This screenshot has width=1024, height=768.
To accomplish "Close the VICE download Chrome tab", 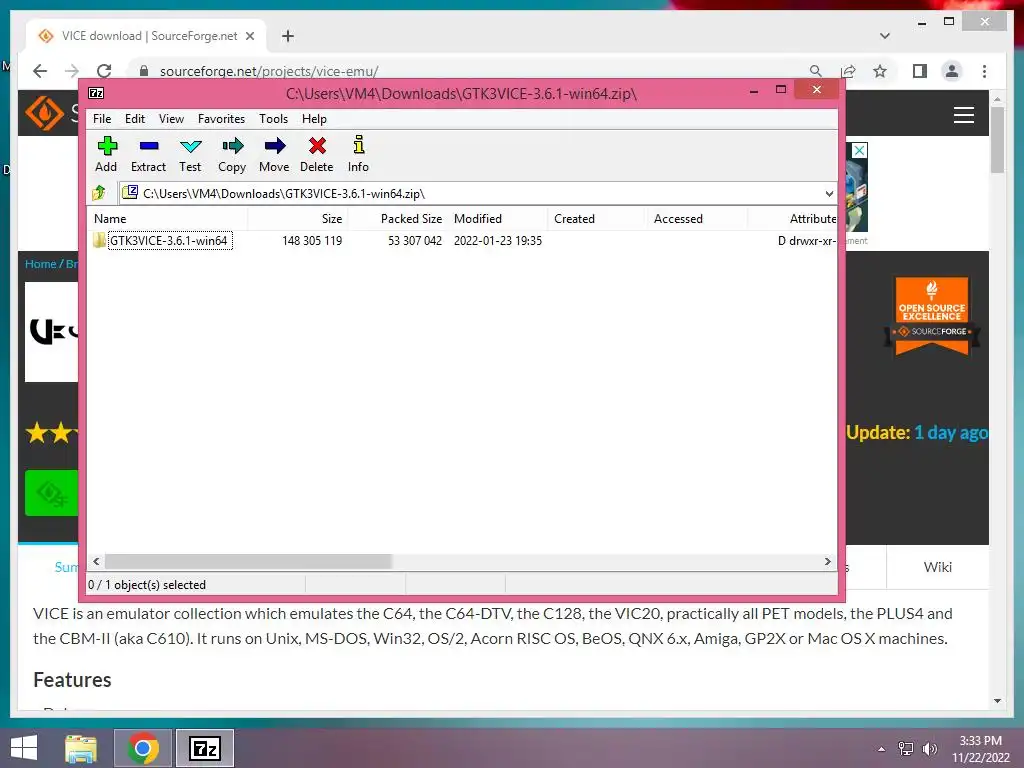I will (249, 36).
